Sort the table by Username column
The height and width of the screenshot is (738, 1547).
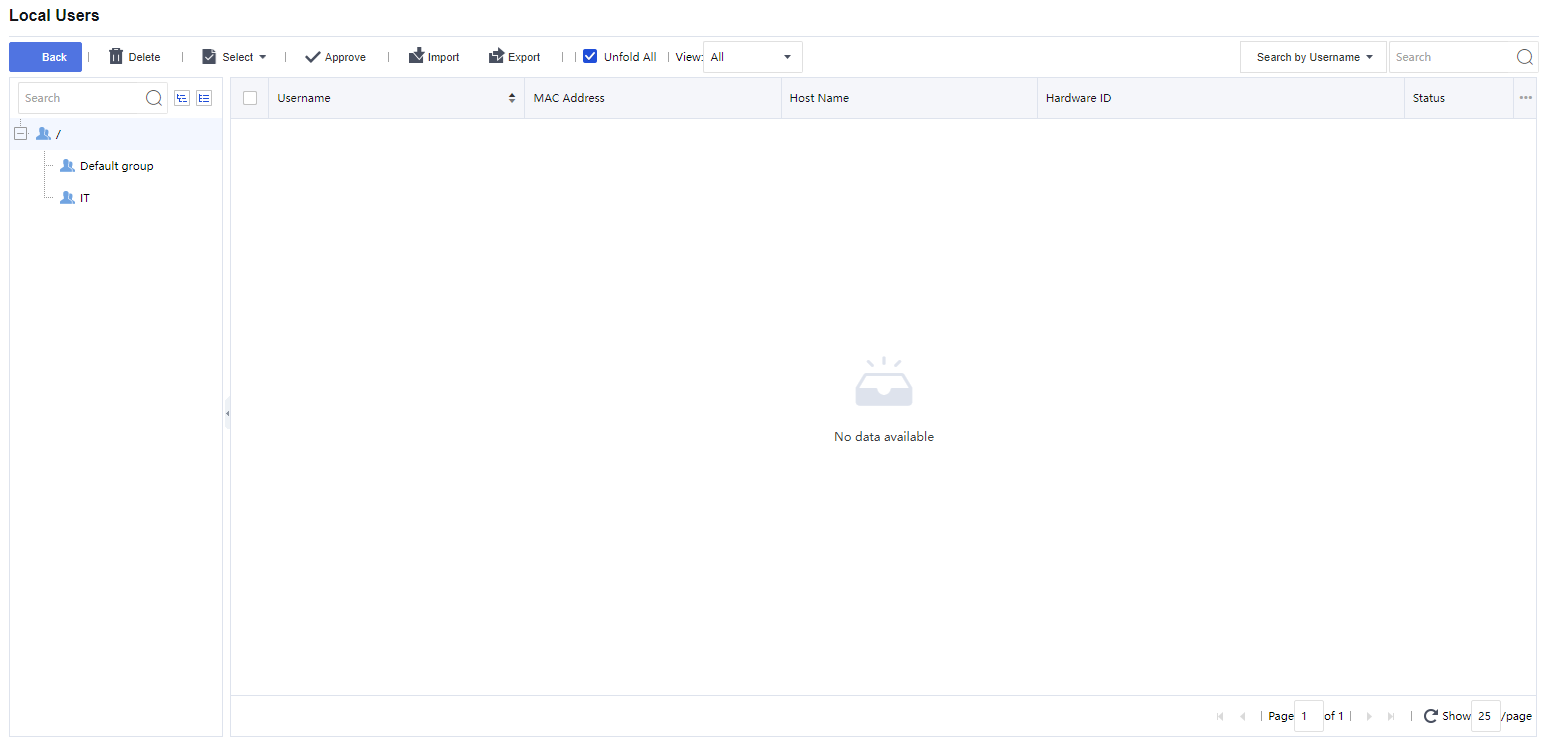[512, 98]
